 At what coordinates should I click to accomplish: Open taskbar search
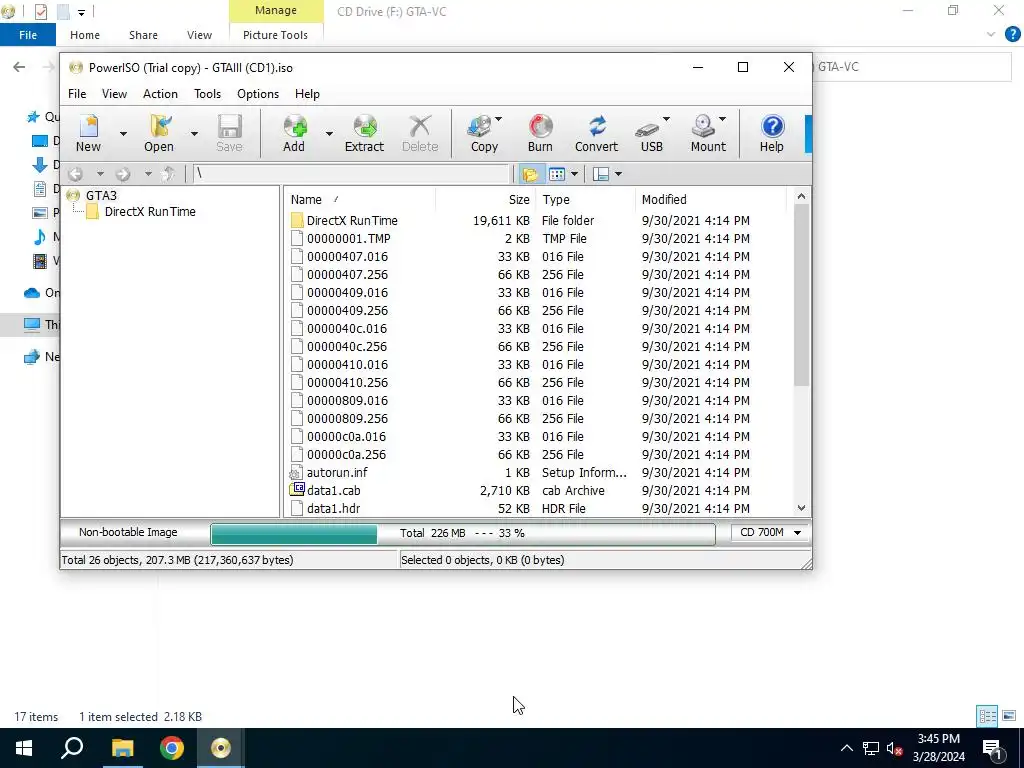click(72, 748)
